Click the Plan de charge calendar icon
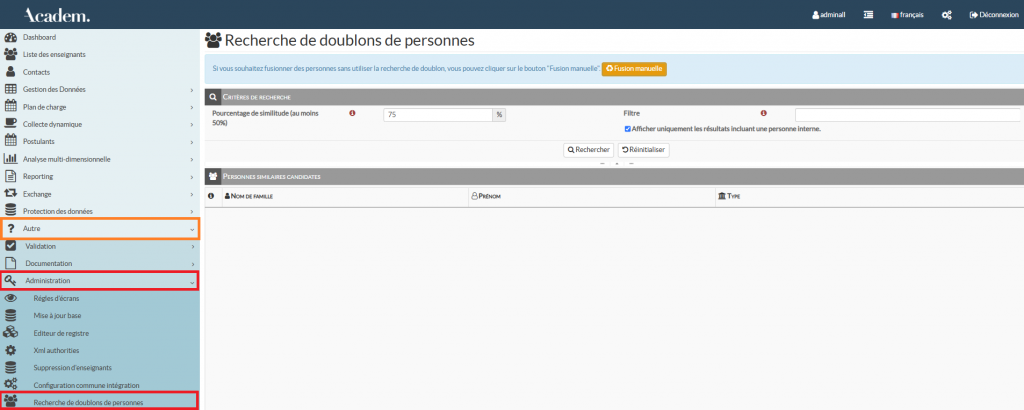 point(11,107)
